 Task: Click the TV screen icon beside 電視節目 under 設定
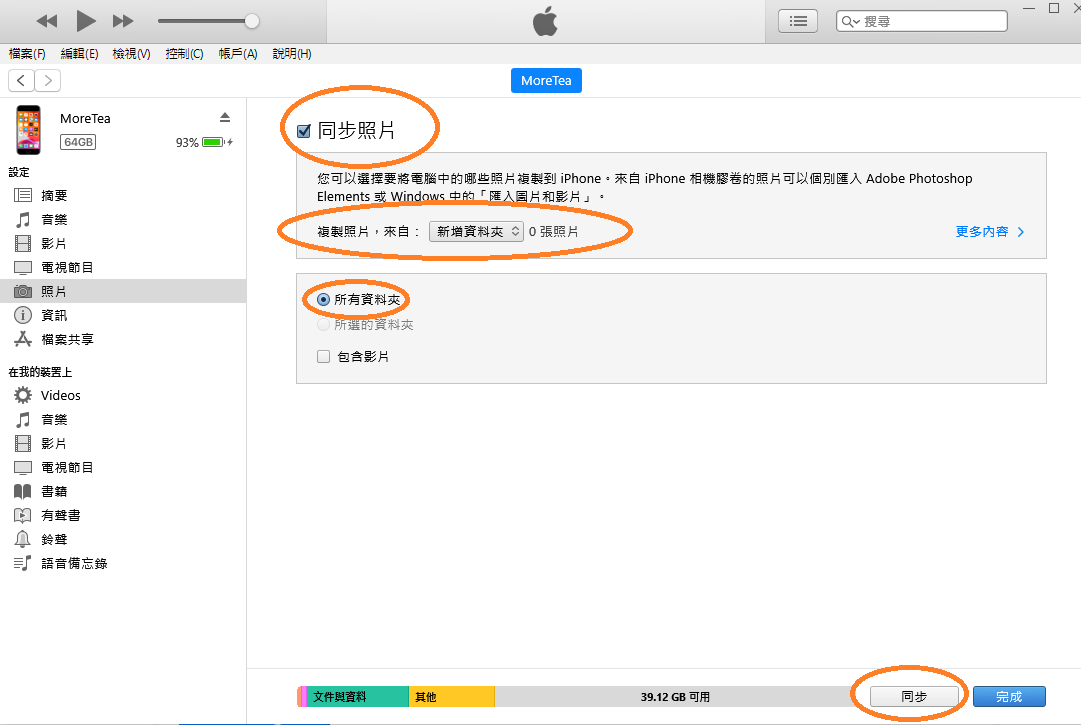(23, 267)
